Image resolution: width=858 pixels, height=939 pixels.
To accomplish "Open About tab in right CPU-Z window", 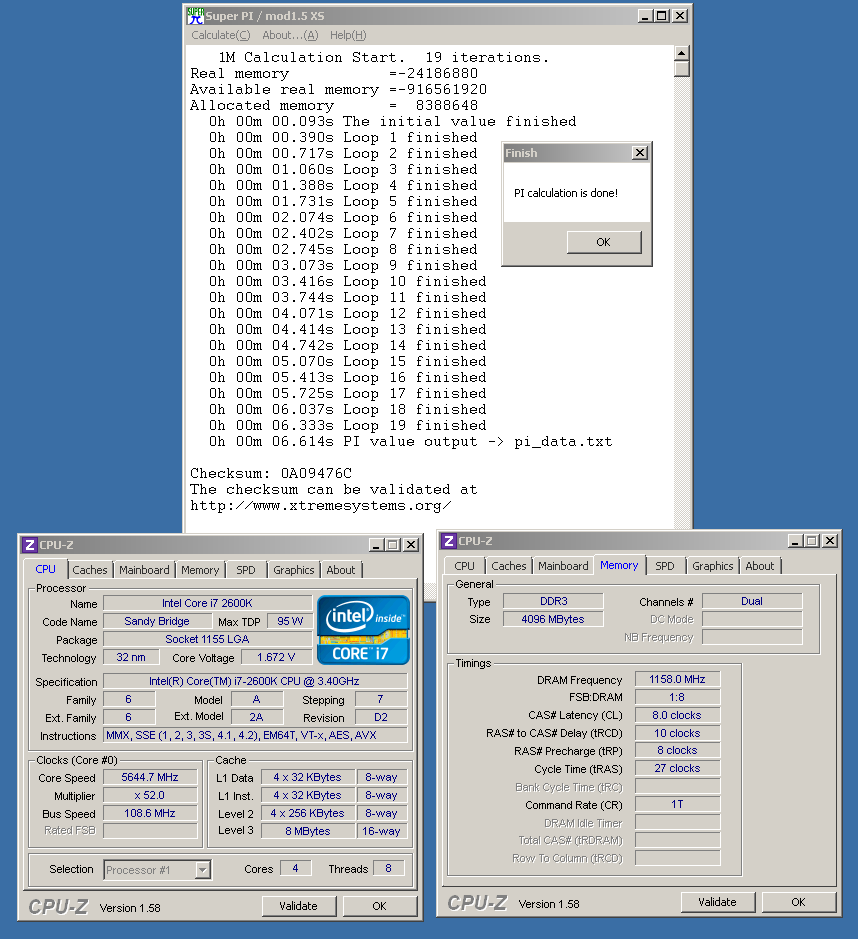I will (760, 566).
